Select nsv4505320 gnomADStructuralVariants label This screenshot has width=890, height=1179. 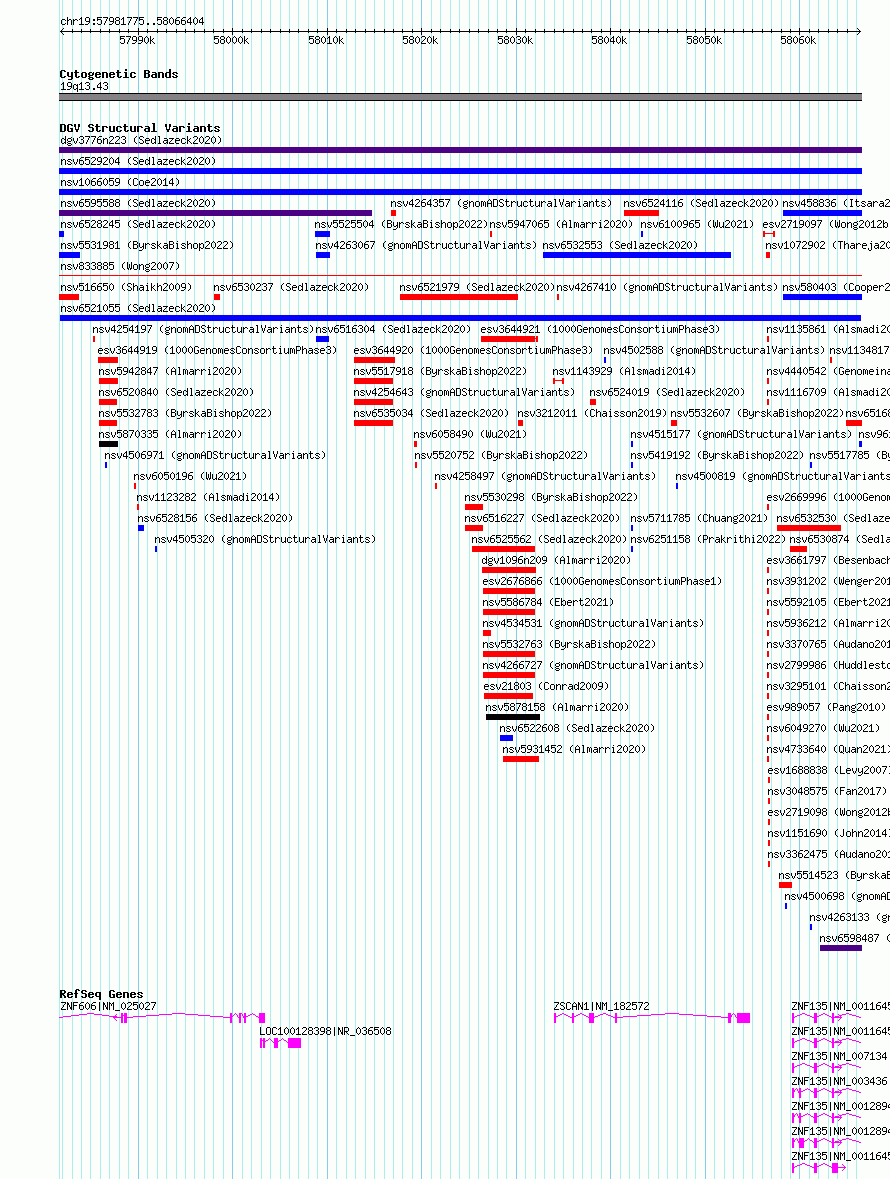265,540
